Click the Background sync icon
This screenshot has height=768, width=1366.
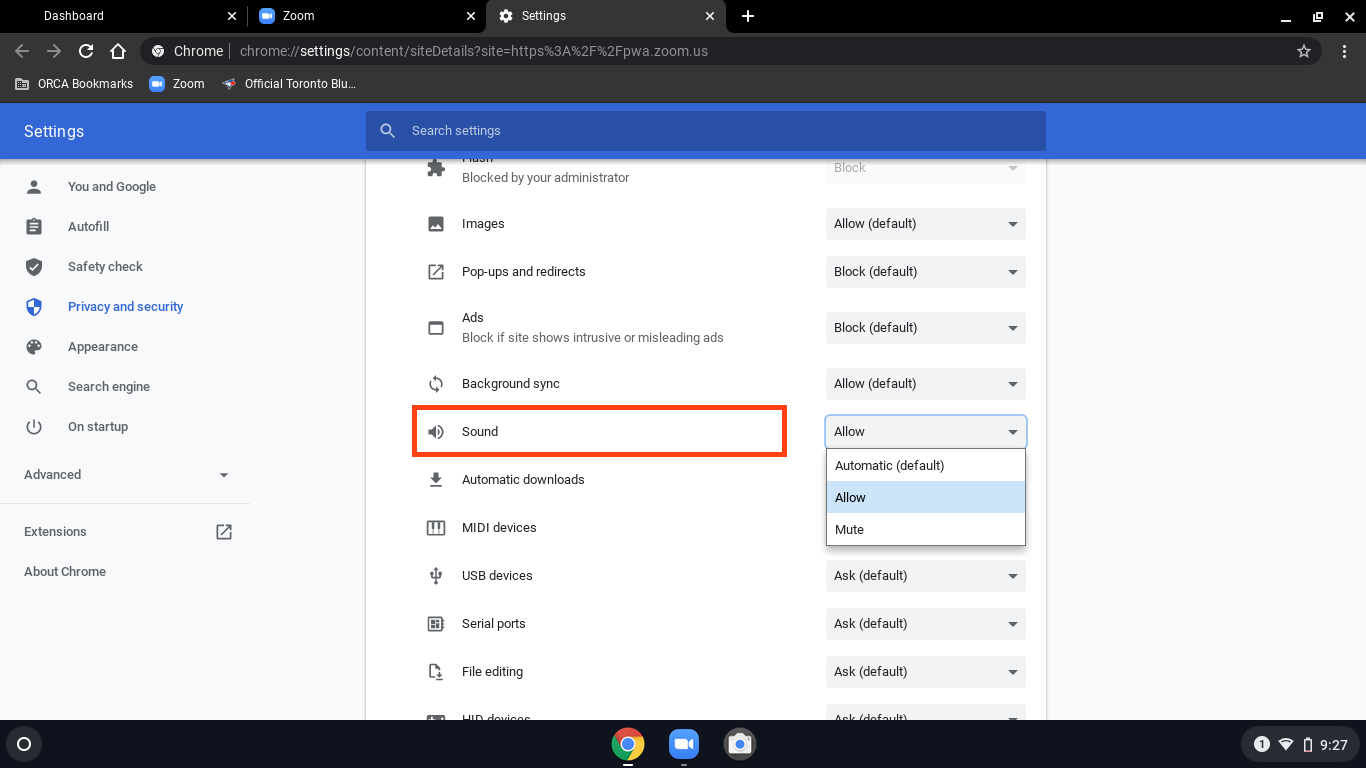click(436, 384)
